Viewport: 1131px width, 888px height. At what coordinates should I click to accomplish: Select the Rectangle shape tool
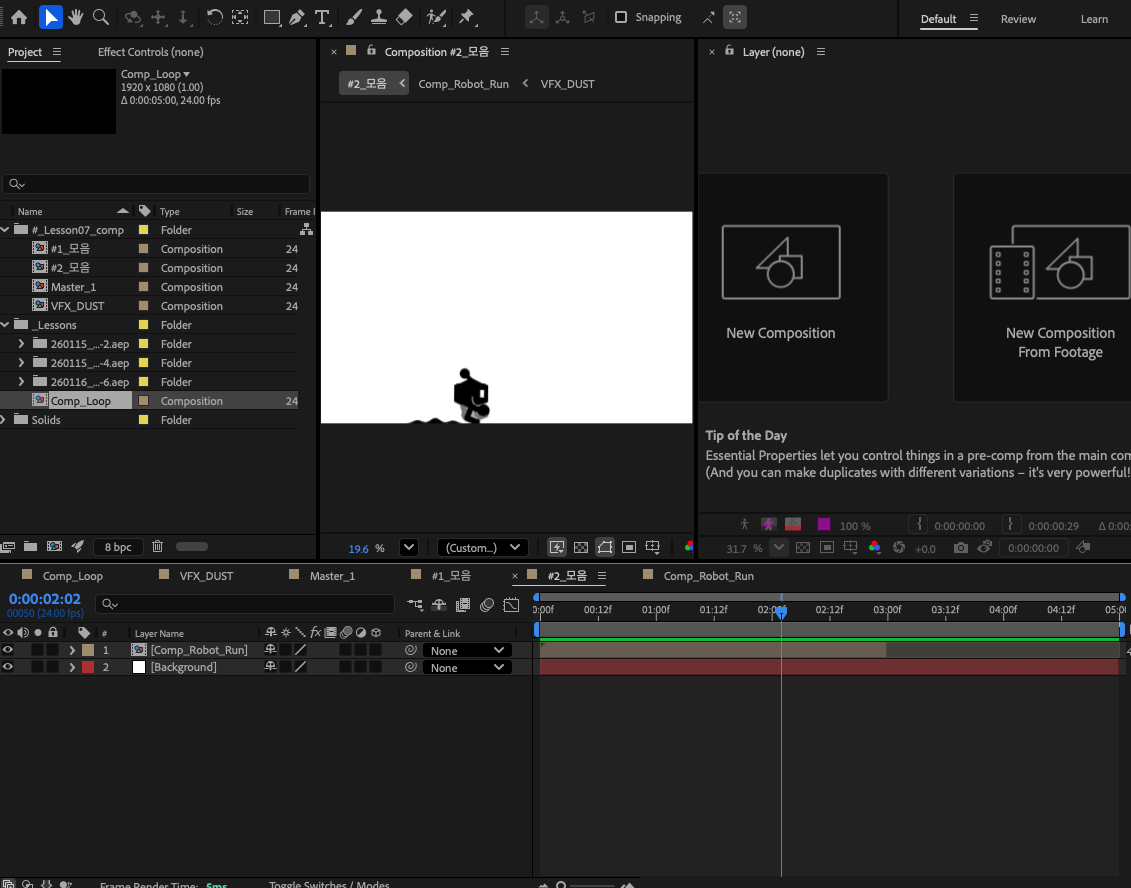pos(272,17)
